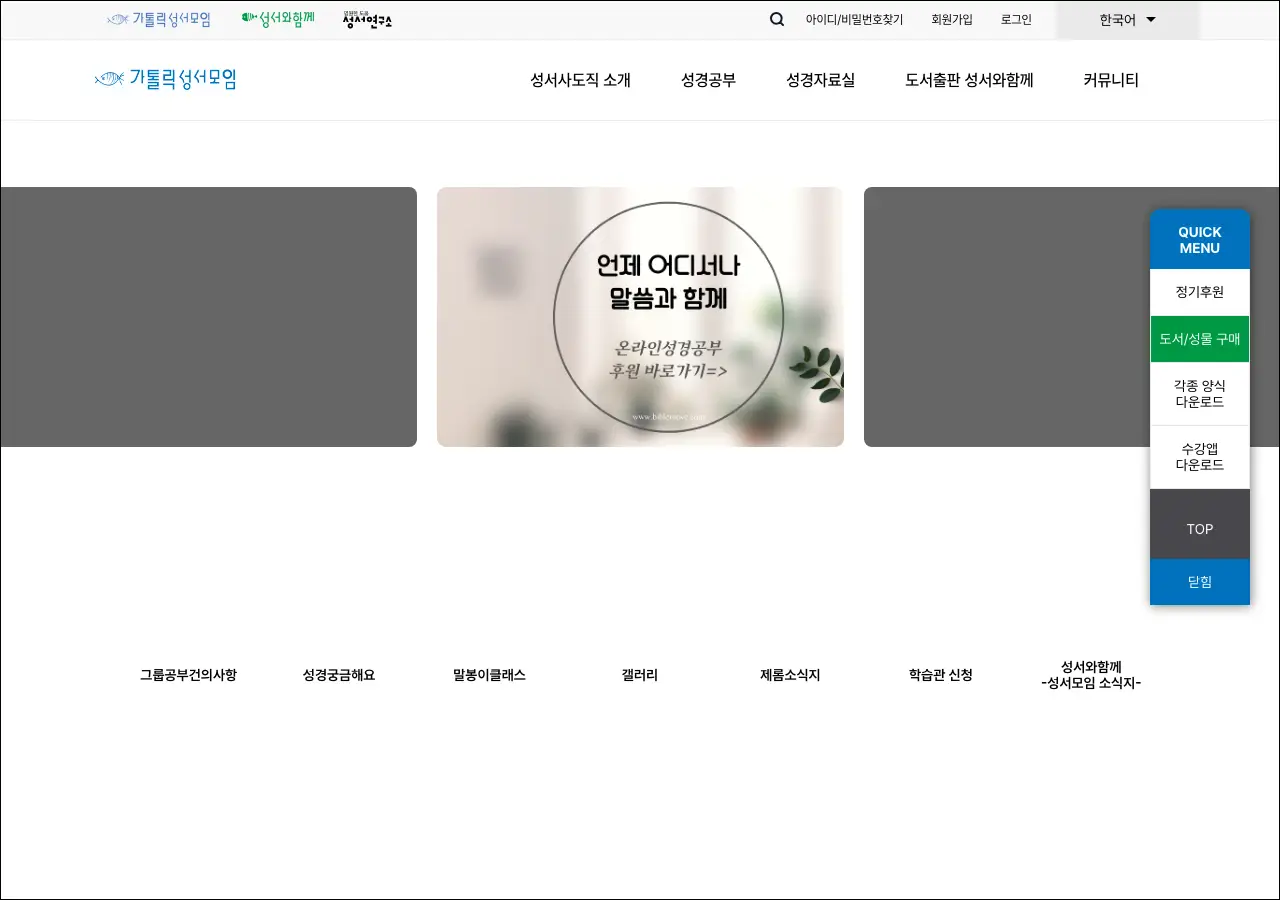
Task: Open the 성경자료실 menu
Action: (x=820, y=81)
